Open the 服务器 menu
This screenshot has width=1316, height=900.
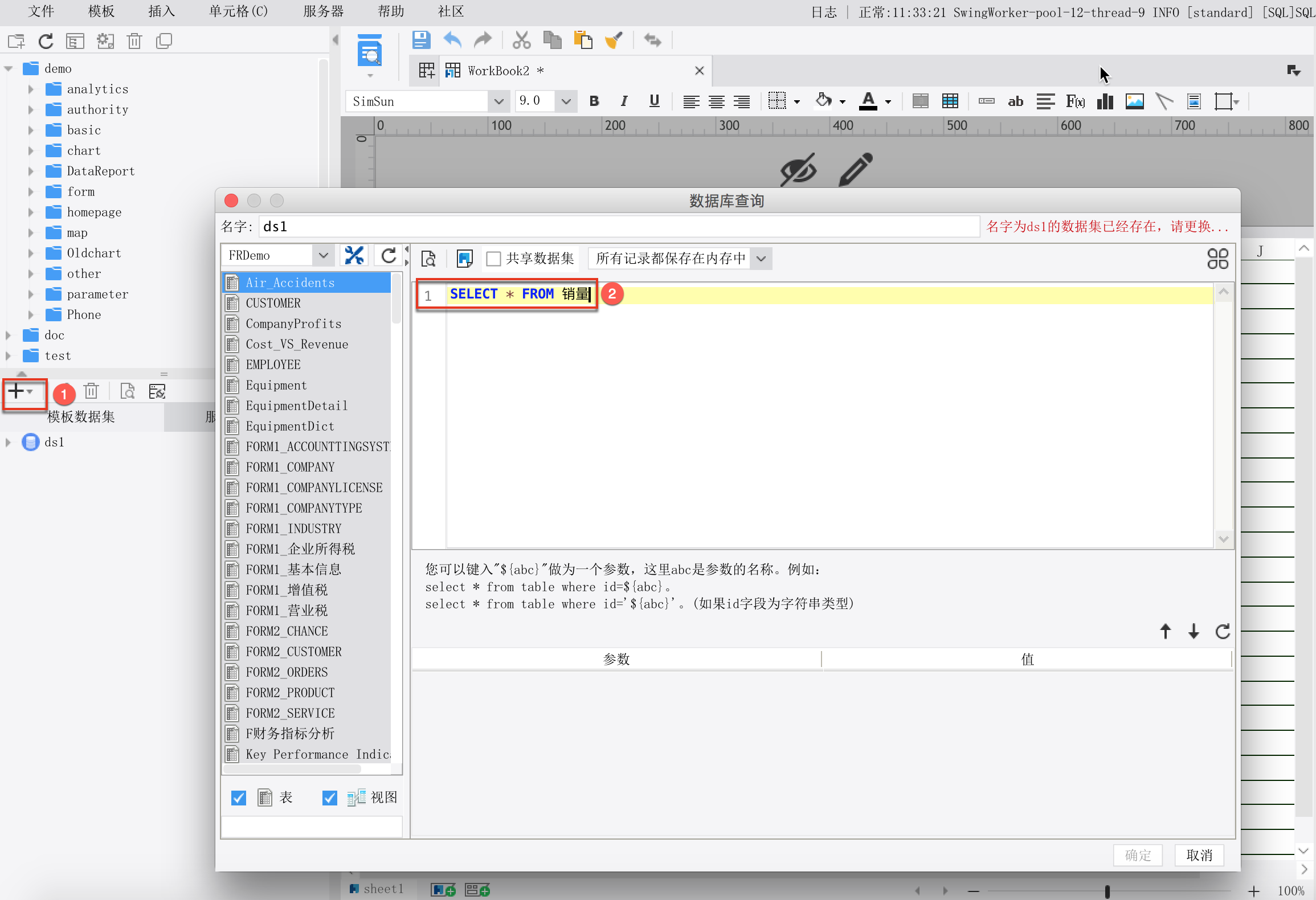pyautogui.click(x=323, y=11)
